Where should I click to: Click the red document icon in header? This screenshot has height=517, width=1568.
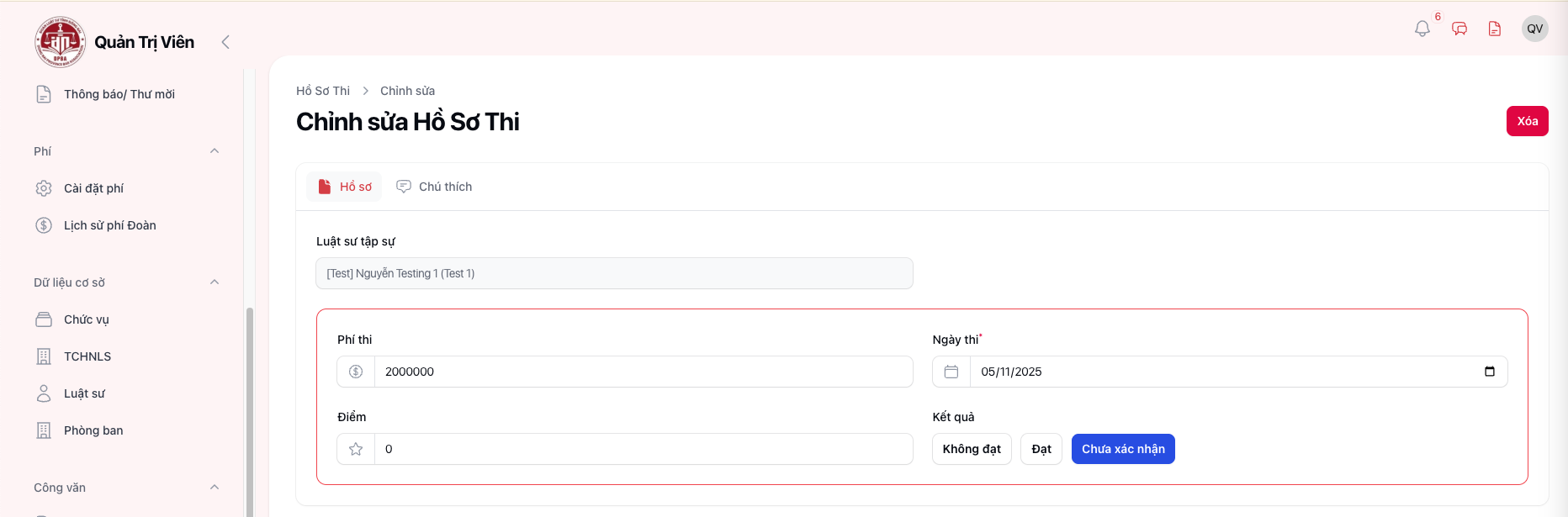(x=1495, y=29)
